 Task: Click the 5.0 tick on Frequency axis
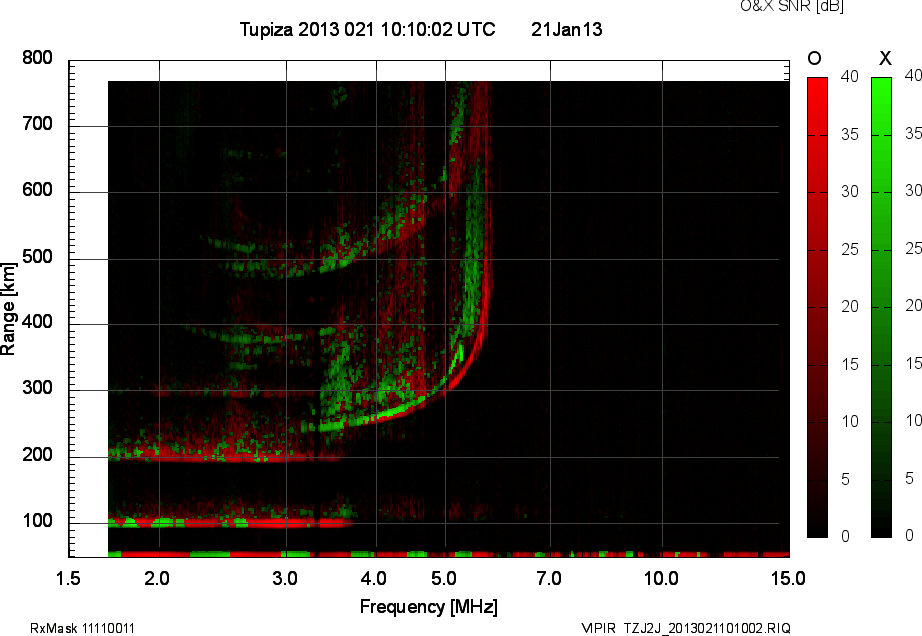[x=443, y=578]
